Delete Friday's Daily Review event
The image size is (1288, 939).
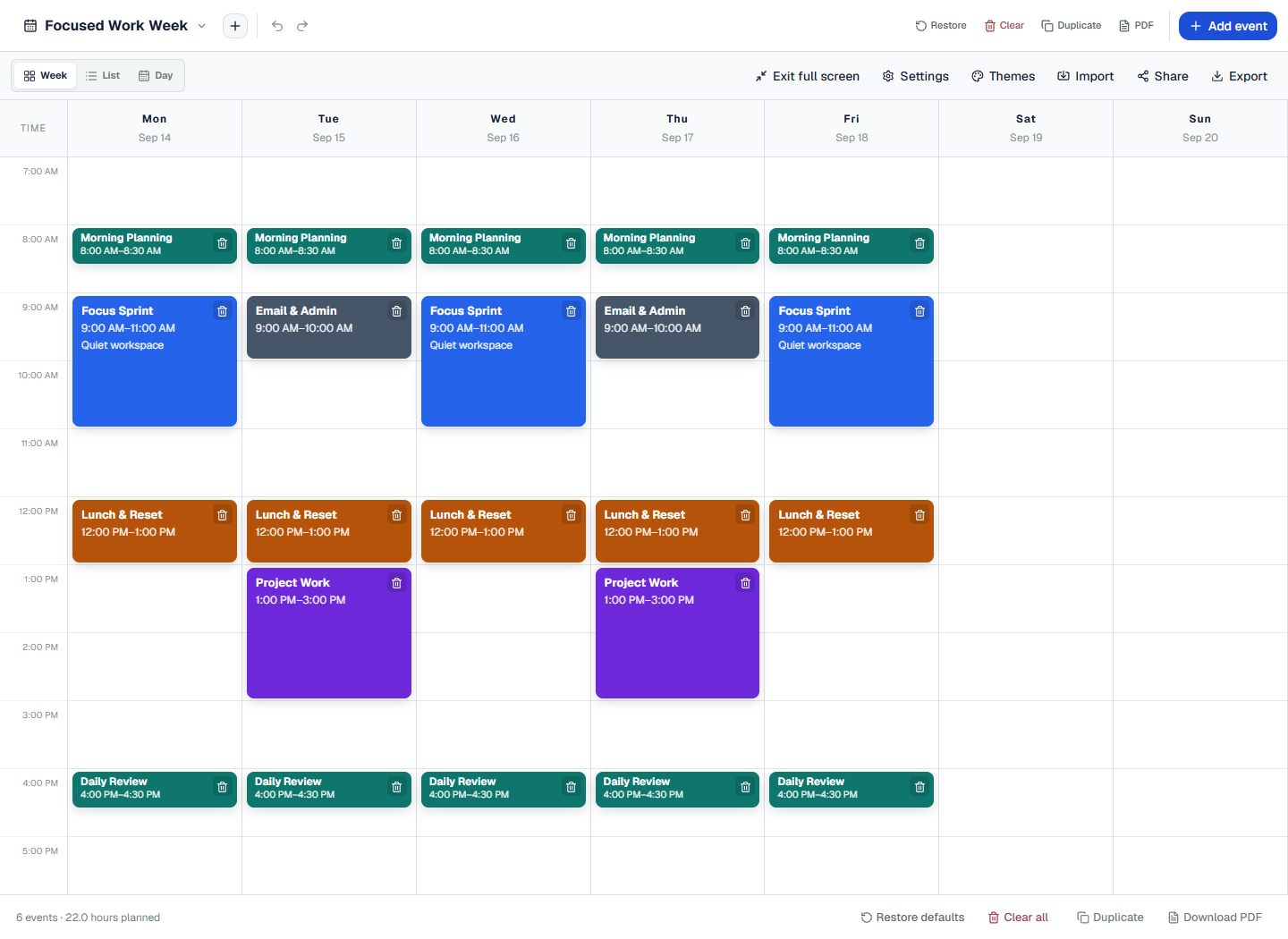[919, 787]
